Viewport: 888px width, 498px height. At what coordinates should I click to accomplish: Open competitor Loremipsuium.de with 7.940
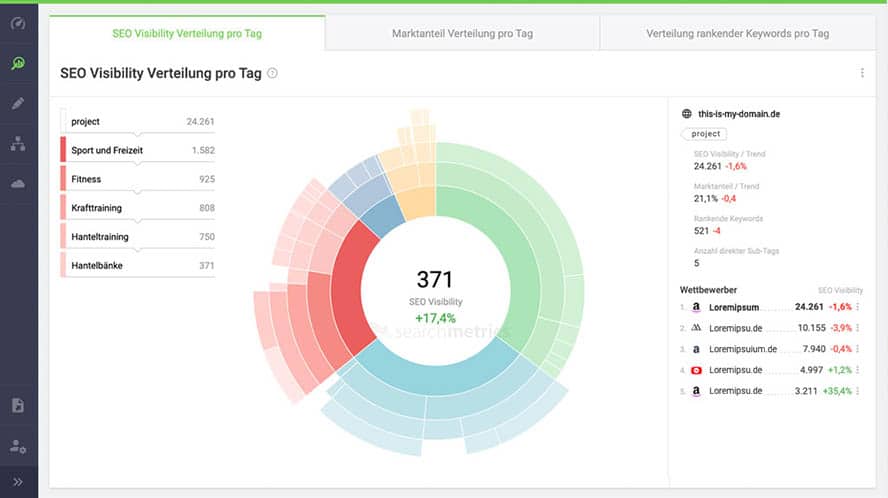click(742, 349)
